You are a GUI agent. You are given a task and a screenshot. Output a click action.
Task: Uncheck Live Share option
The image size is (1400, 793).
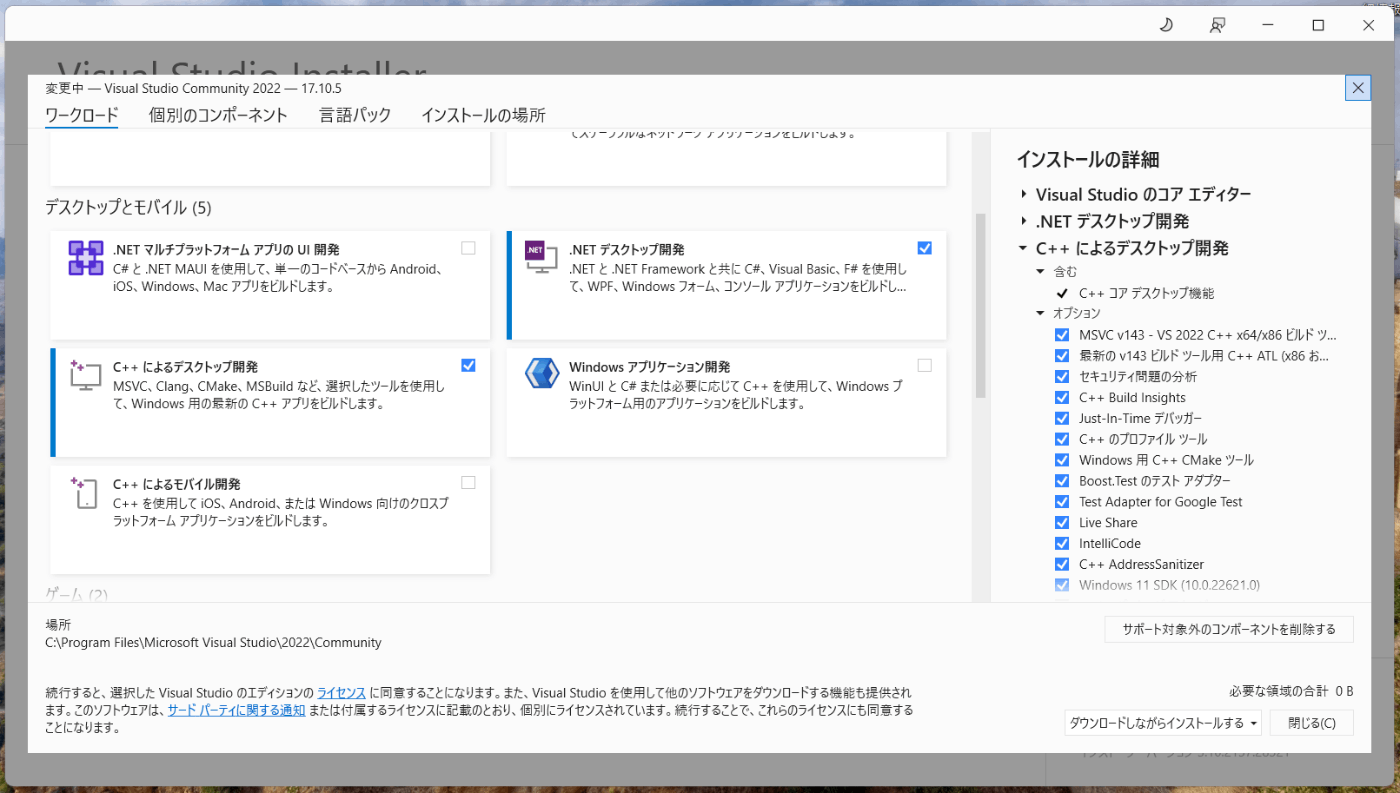coord(1062,523)
